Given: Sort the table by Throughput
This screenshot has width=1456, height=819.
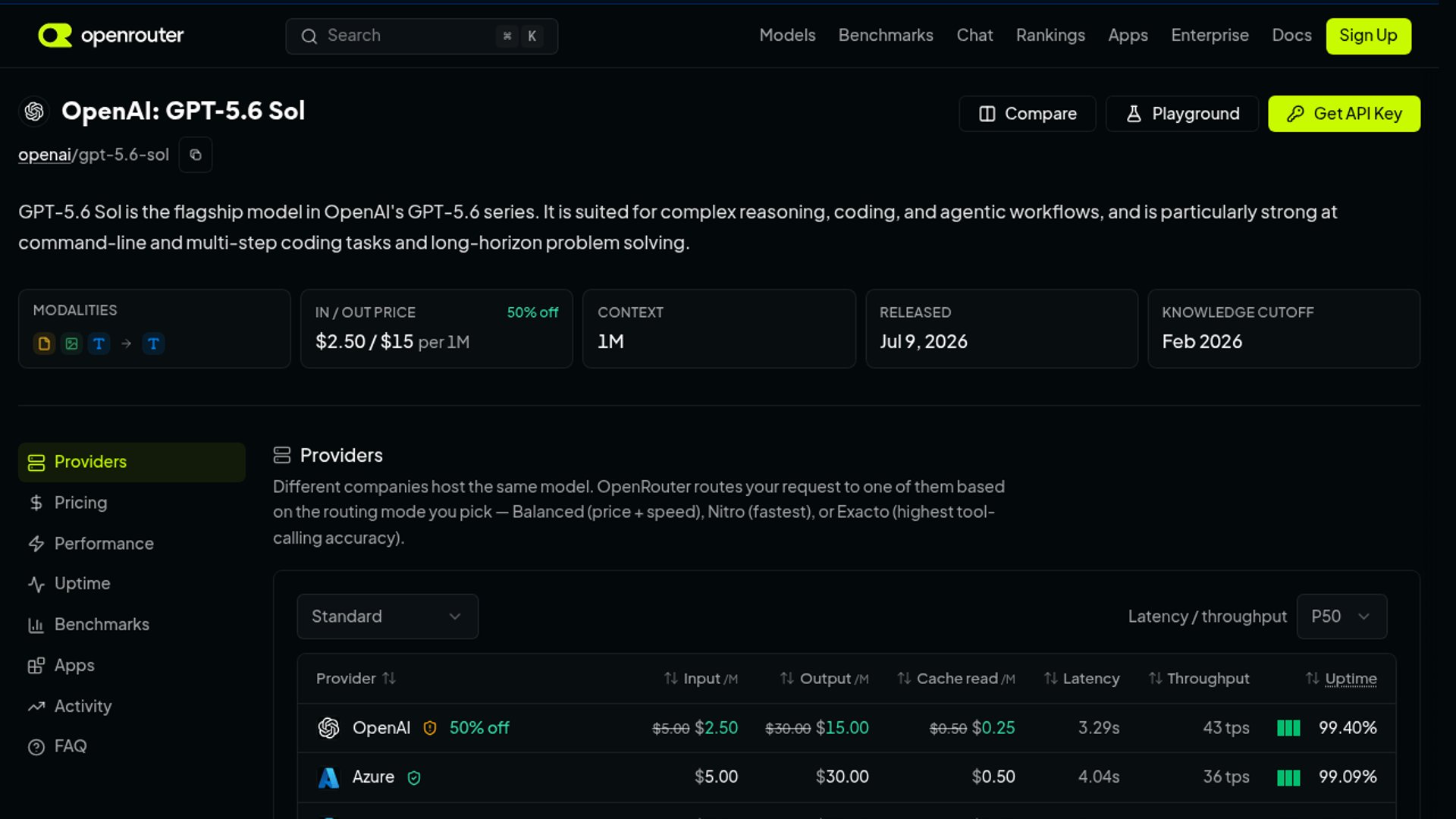Looking at the screenshot, I should coord(1198,679).
